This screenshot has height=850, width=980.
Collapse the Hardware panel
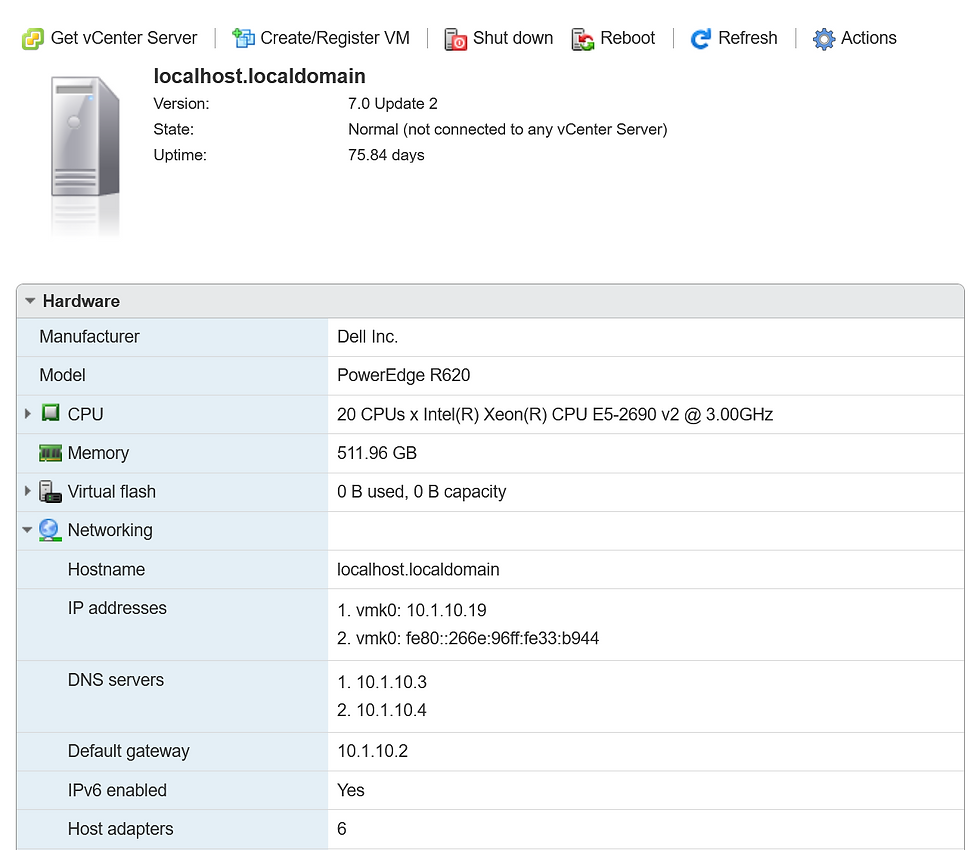click(x=29, y=301)
